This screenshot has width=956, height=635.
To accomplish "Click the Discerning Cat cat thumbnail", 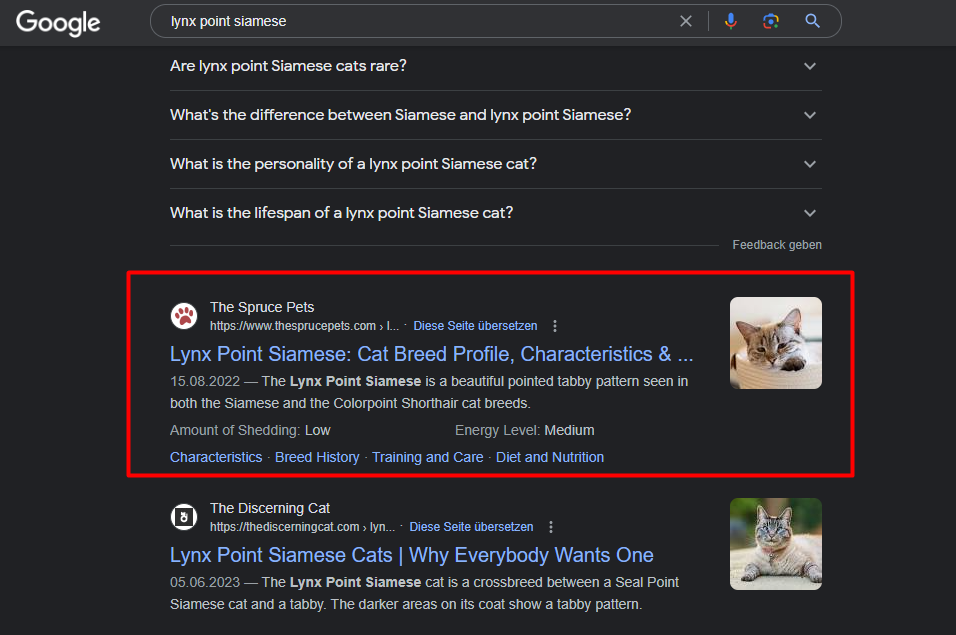I will click(776, 544).
